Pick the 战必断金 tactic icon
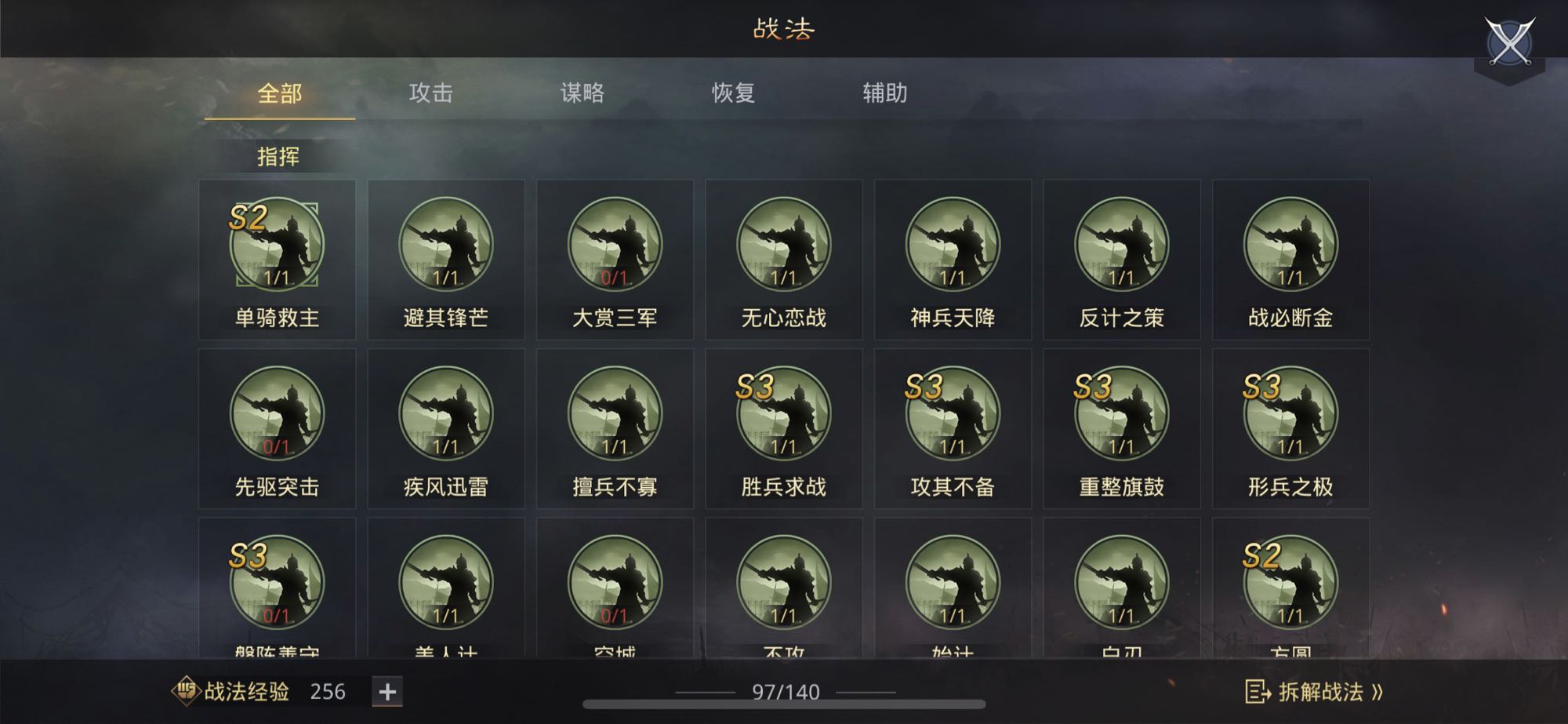 click(1290, 244)
